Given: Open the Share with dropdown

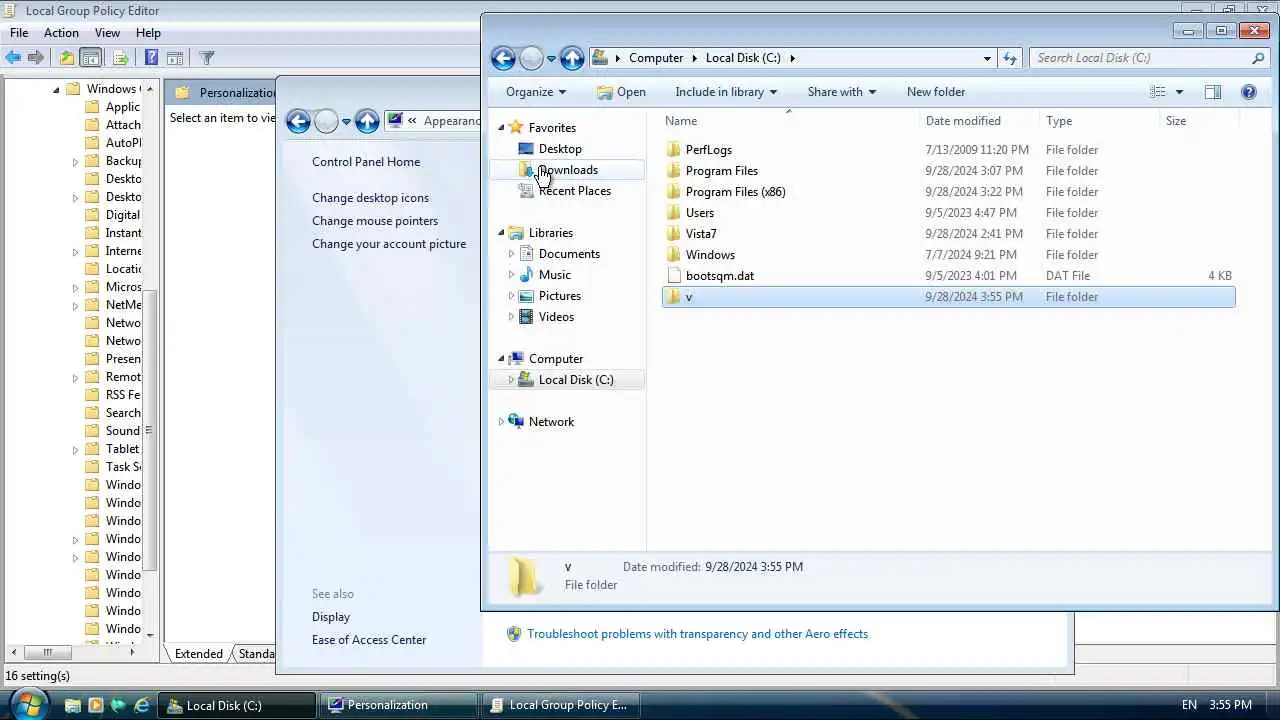Looking at the screenshot, I should click(x=842, y=92).
